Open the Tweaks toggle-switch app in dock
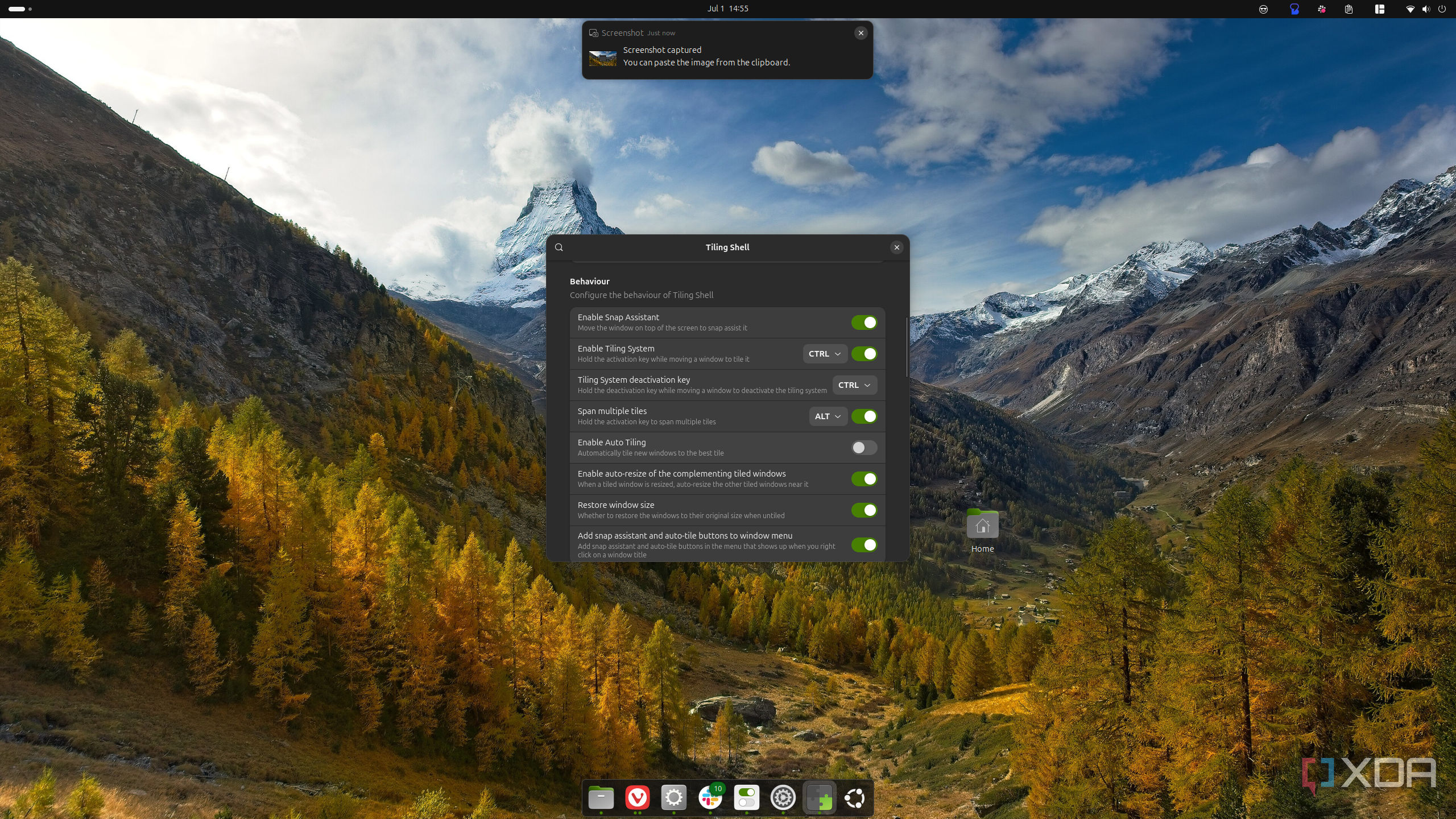The image size is (1456, 819). tap(746, 797)
